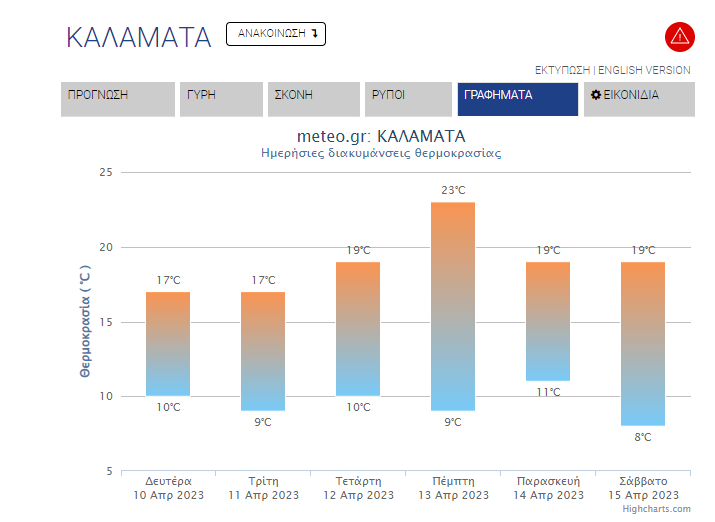This screenshot has height=522, width=715.
Task: Select the ΣΚΟΝΗ dust tab
Action: [314, 99]
